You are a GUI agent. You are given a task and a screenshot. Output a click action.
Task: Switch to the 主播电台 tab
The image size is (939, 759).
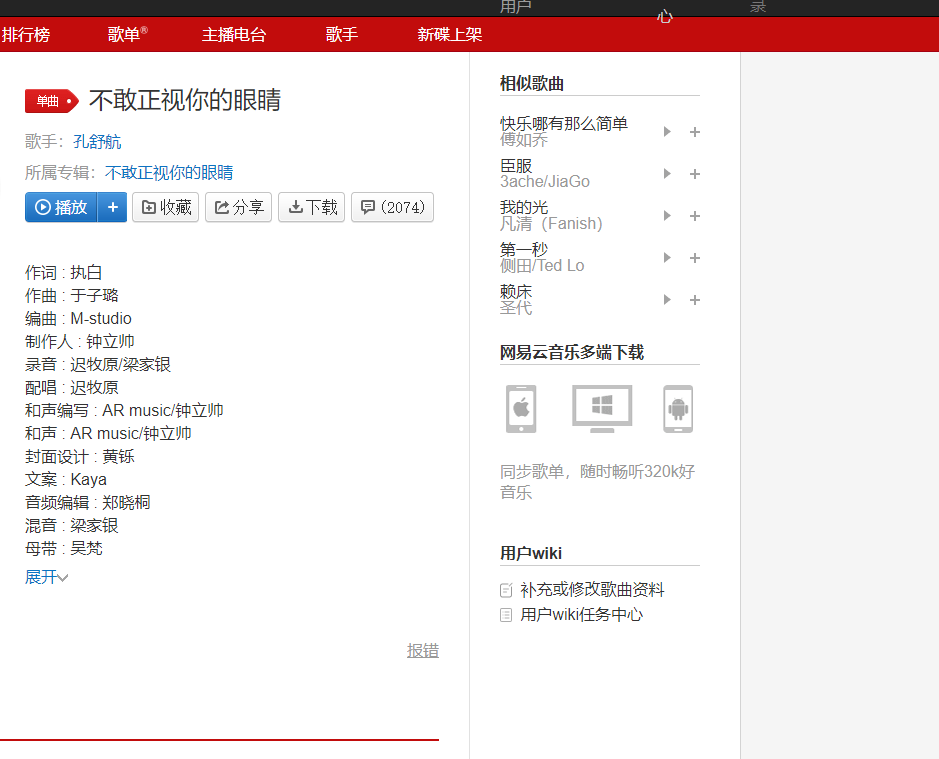[x=234, y=35]
